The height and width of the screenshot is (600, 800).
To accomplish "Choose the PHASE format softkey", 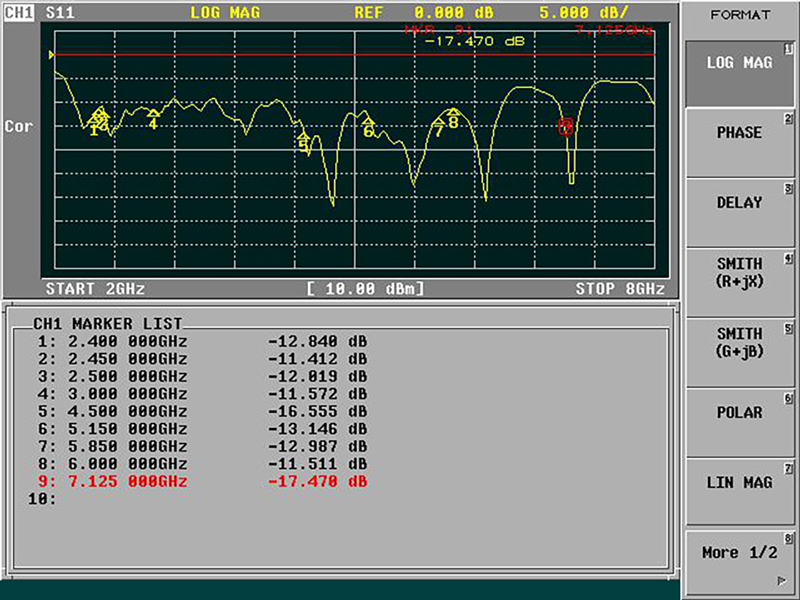I will point(739,144).
